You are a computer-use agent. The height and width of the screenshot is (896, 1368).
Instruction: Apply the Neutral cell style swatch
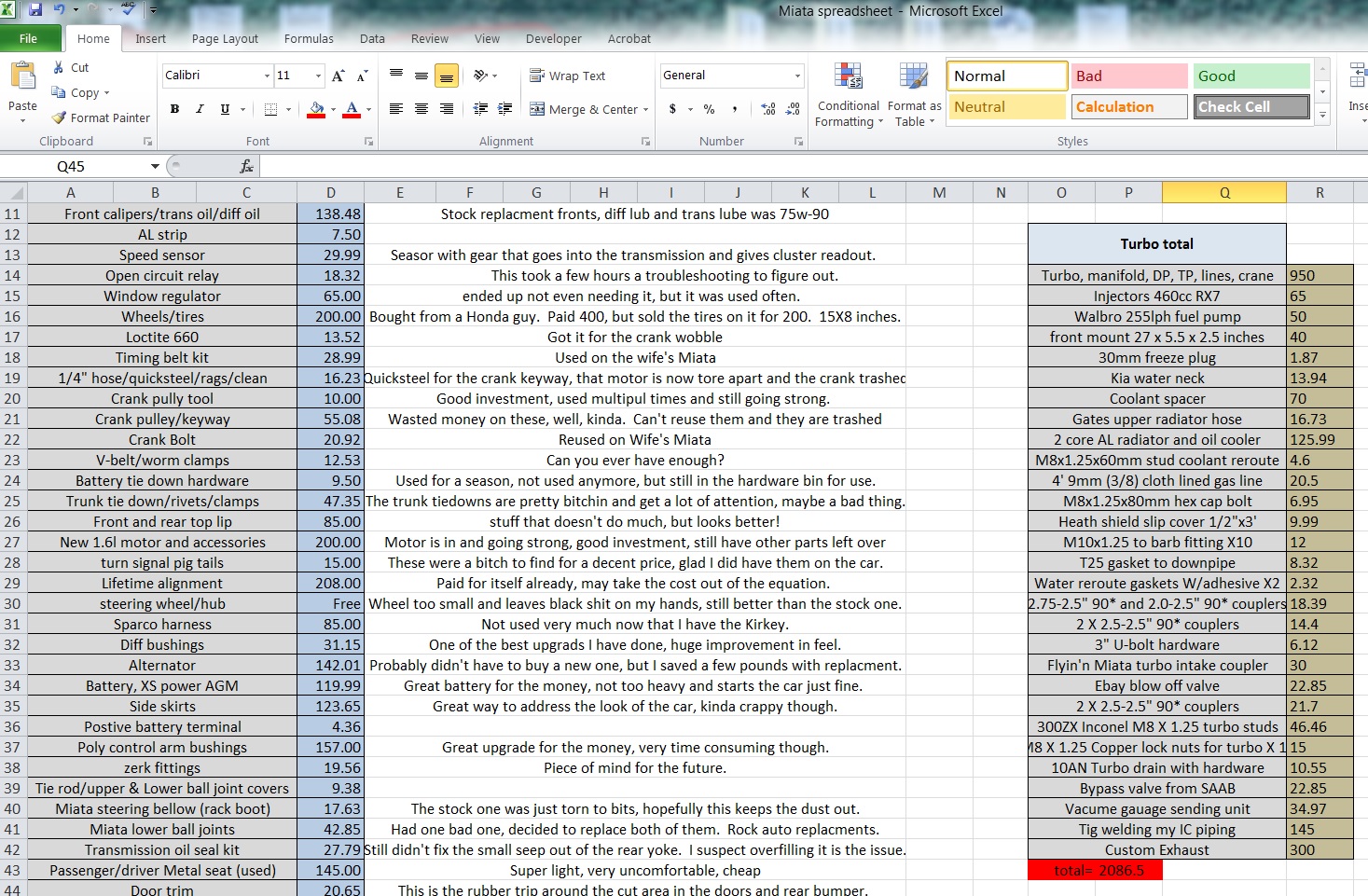pos(1007,107)
